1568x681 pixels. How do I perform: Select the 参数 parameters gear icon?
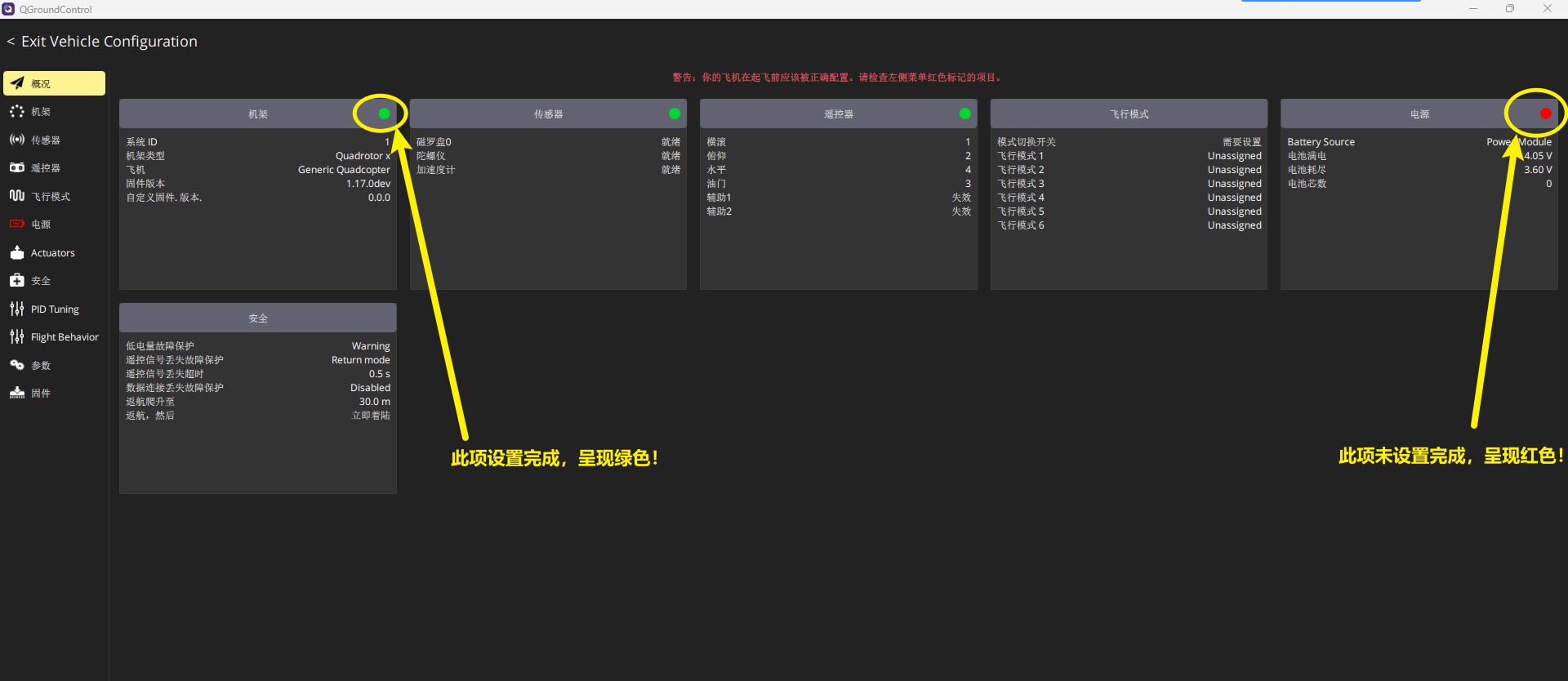tap(17, 365)
